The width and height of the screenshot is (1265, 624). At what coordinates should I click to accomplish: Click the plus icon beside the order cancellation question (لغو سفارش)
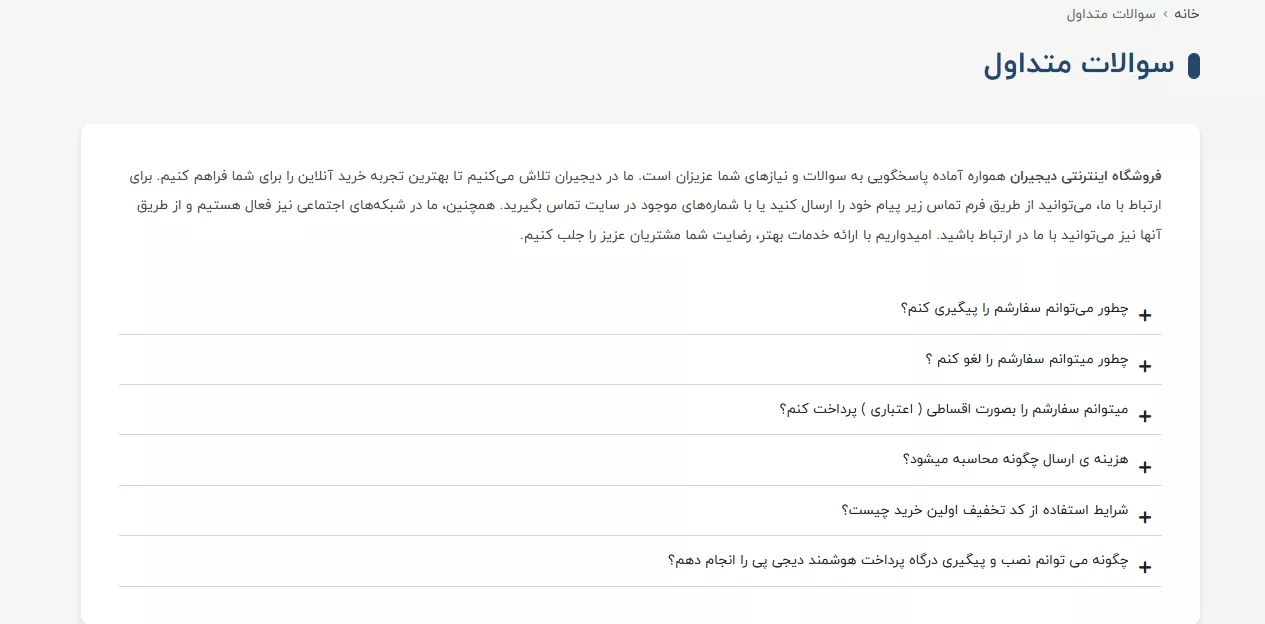(x=1145, y=366)
